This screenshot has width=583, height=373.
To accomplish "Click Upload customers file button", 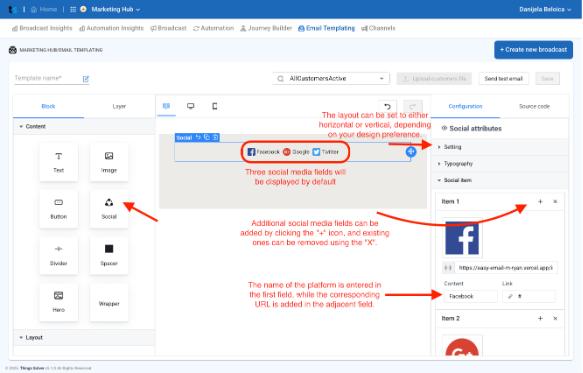I will [x=434, y=78].
